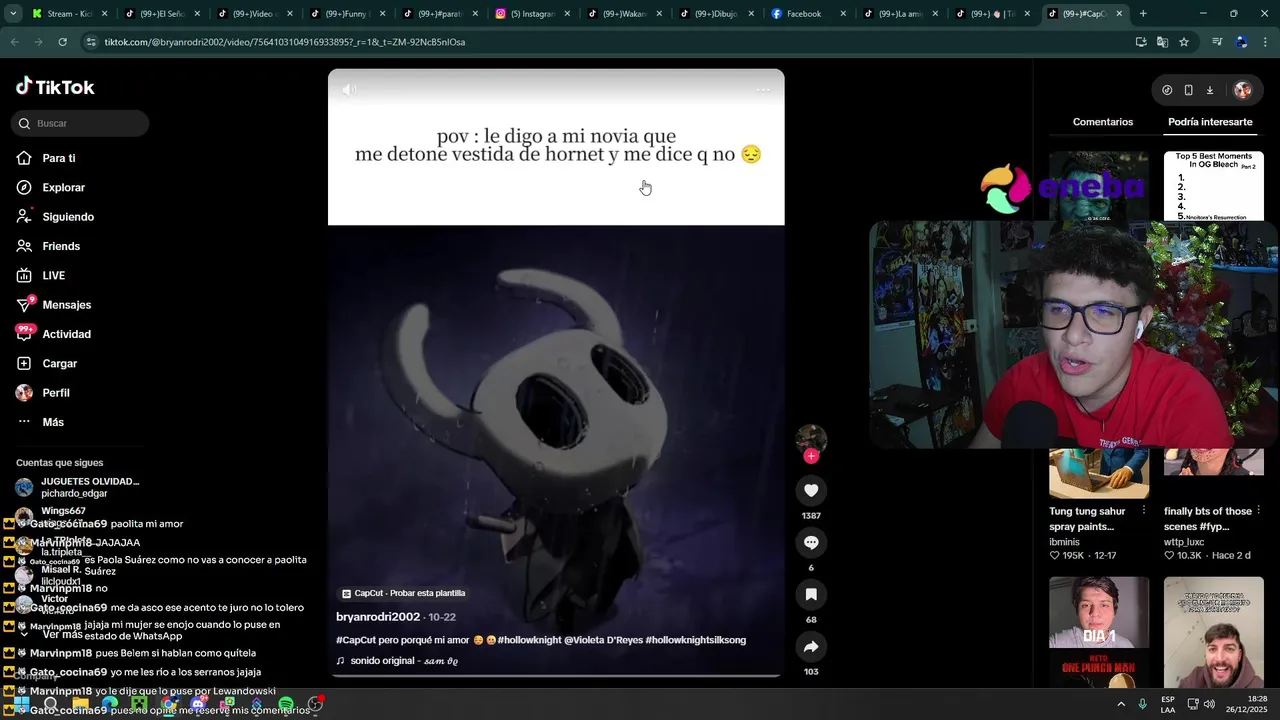Open Spotify from the taskbar
Screen dimensions: 1280x720
click(x=286, y=704)
